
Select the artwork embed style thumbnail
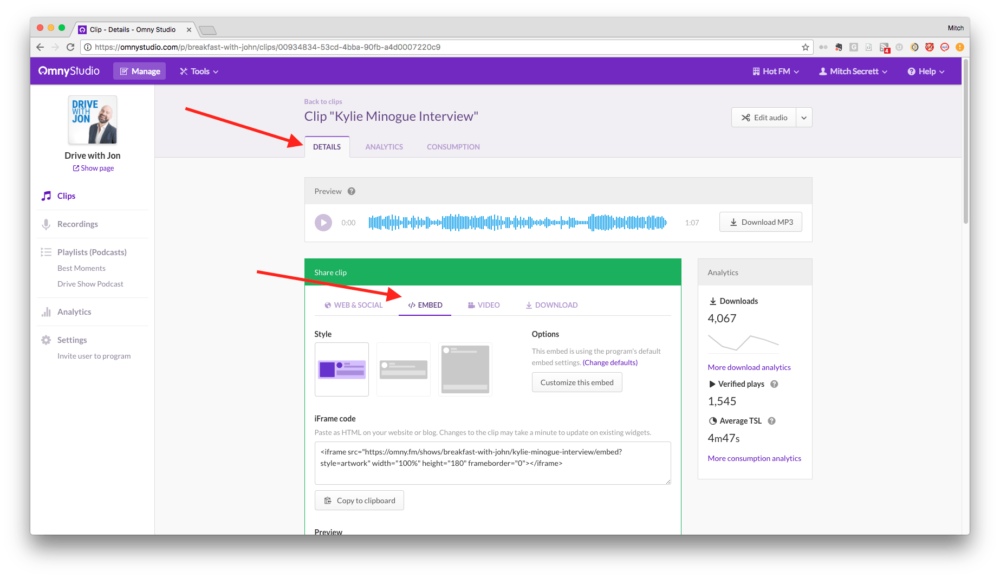tap(341, 369)
